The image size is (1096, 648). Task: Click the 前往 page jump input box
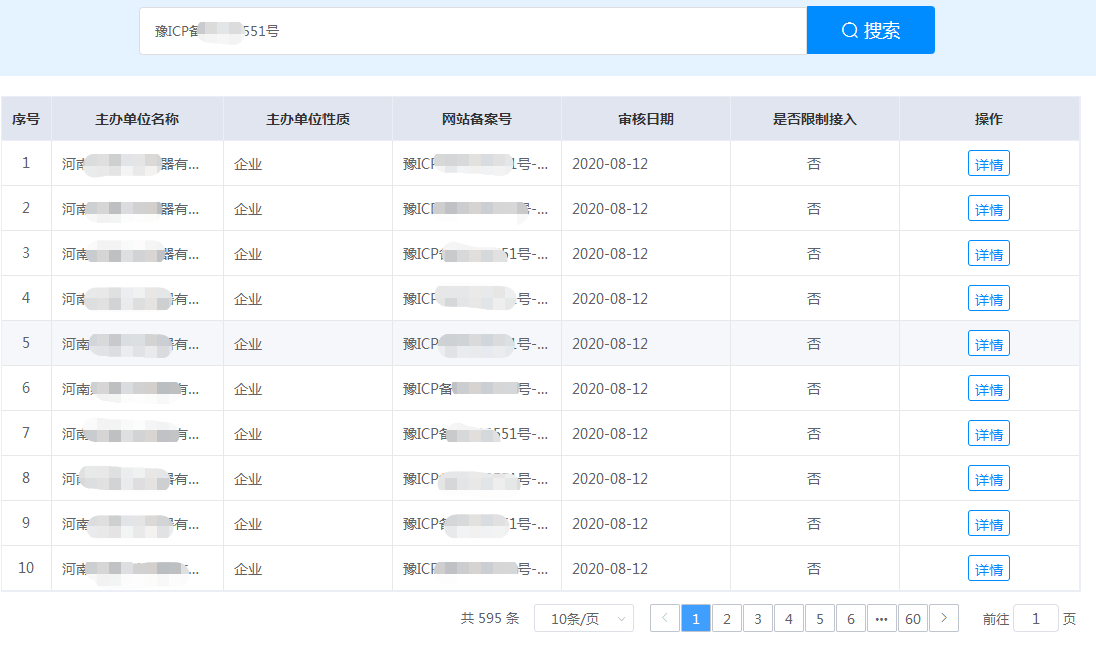[1035, 618]
